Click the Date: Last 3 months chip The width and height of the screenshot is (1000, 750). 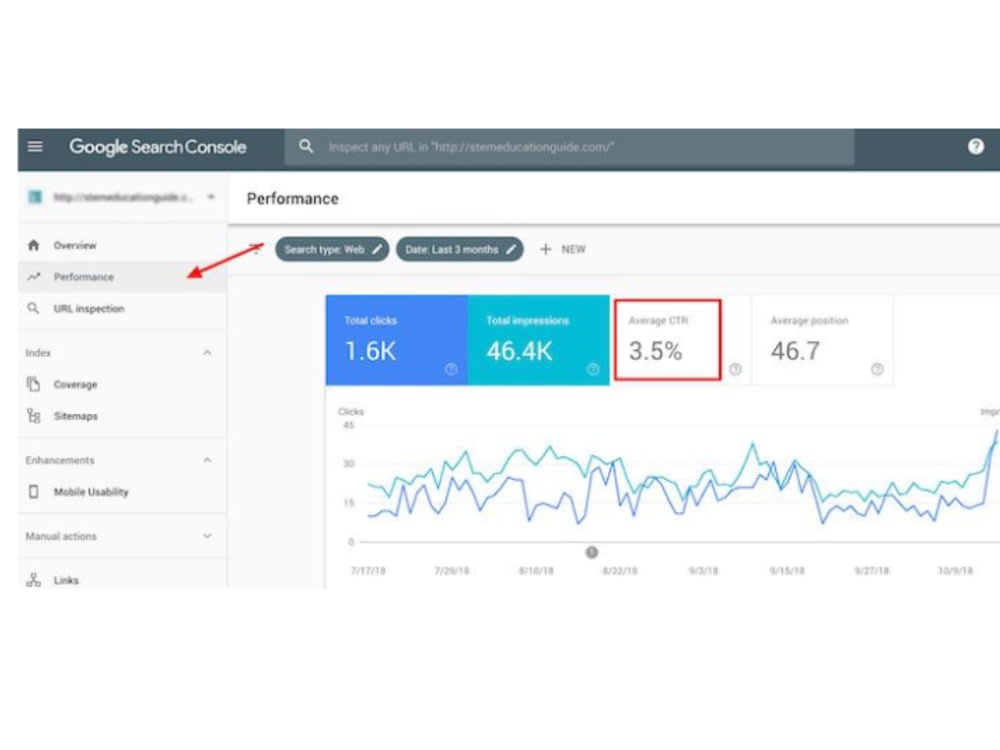pyautogui.click(x=460, y=249)
